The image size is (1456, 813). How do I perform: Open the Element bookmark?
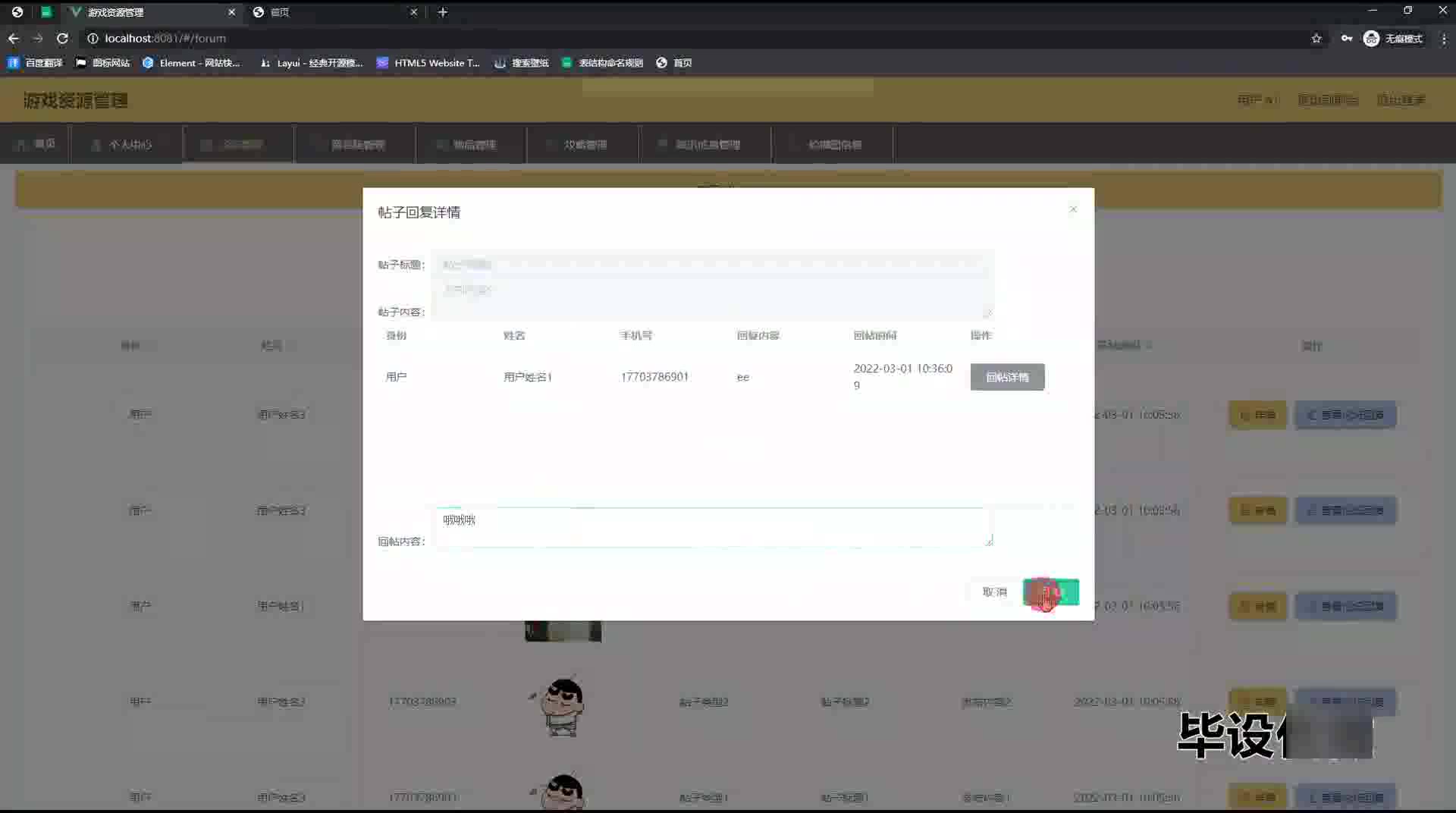(191, 63)
